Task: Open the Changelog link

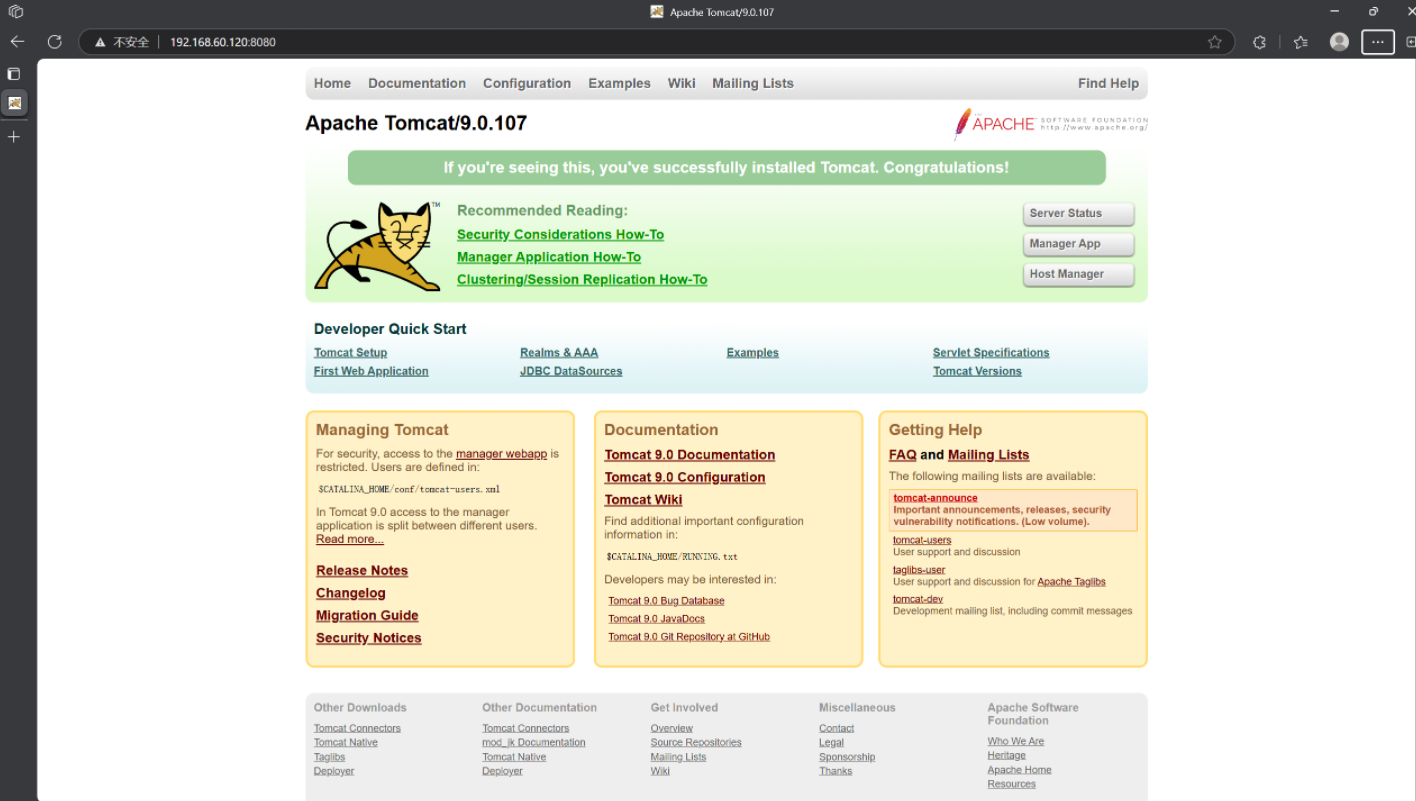Action: [x=351, y=593]
